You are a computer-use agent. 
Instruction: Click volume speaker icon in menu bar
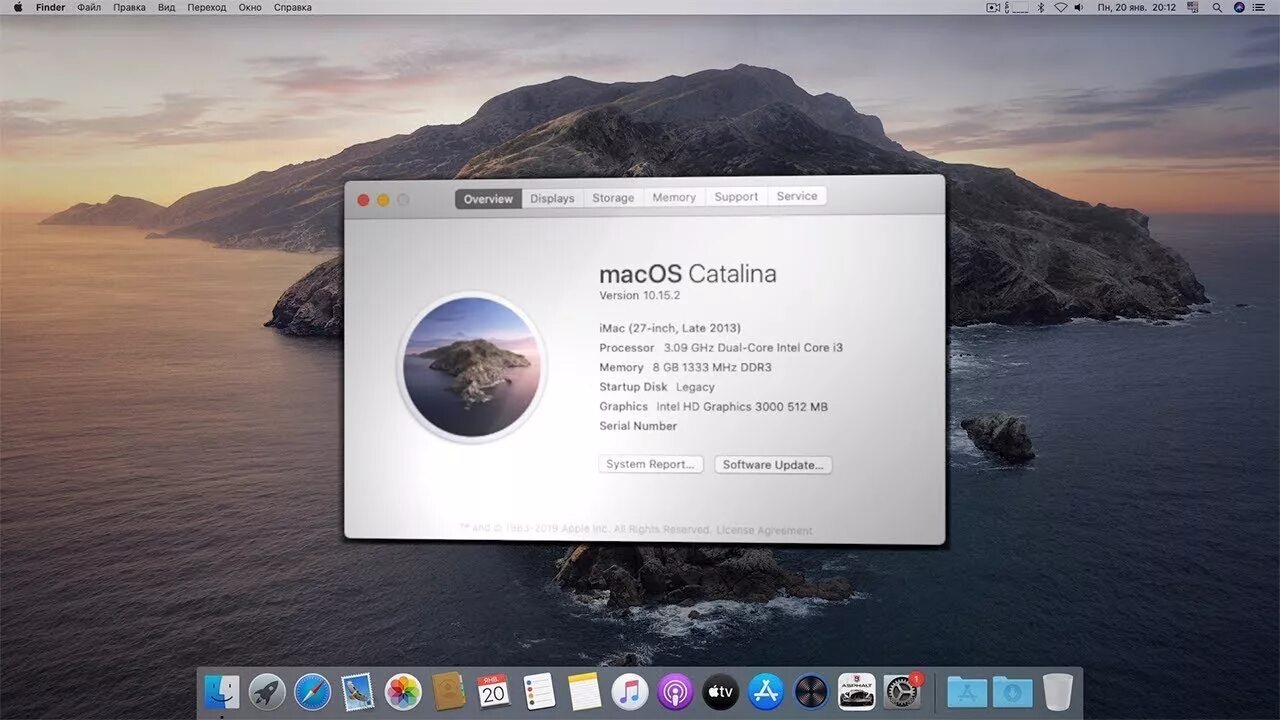pos(1079,7)
